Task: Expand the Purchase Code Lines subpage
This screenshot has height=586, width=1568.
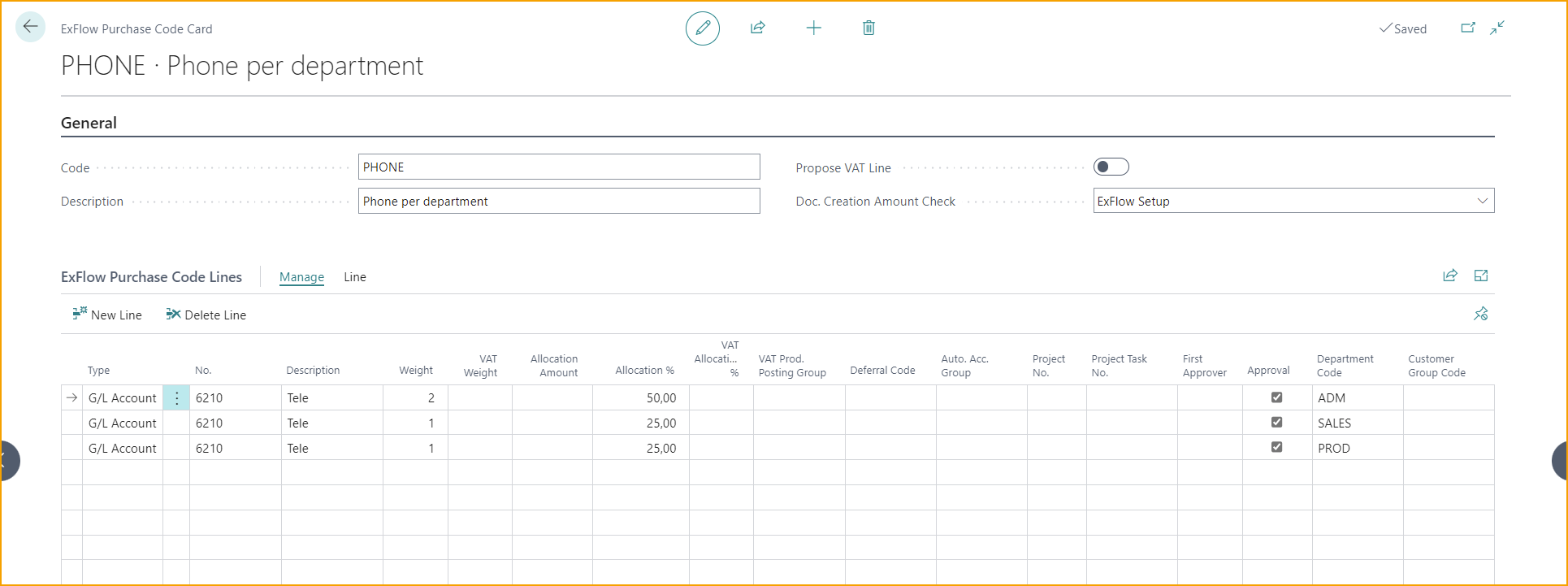Action: pyautogui.click(x=1481, y=276)
